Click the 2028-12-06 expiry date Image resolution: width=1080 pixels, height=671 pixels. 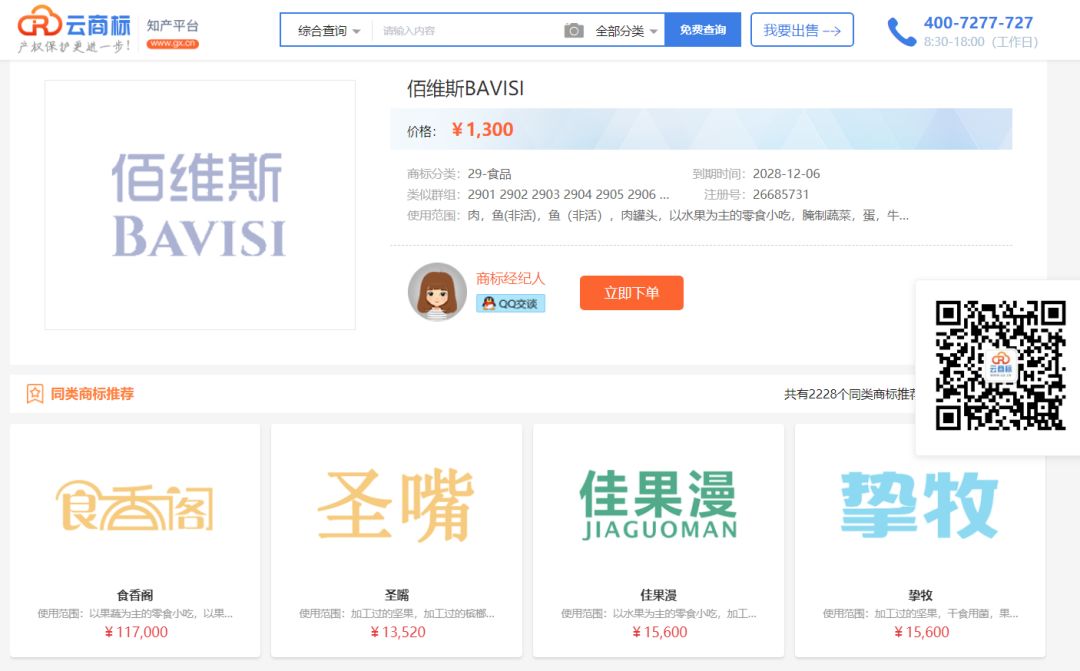click(x=787, y=174)
